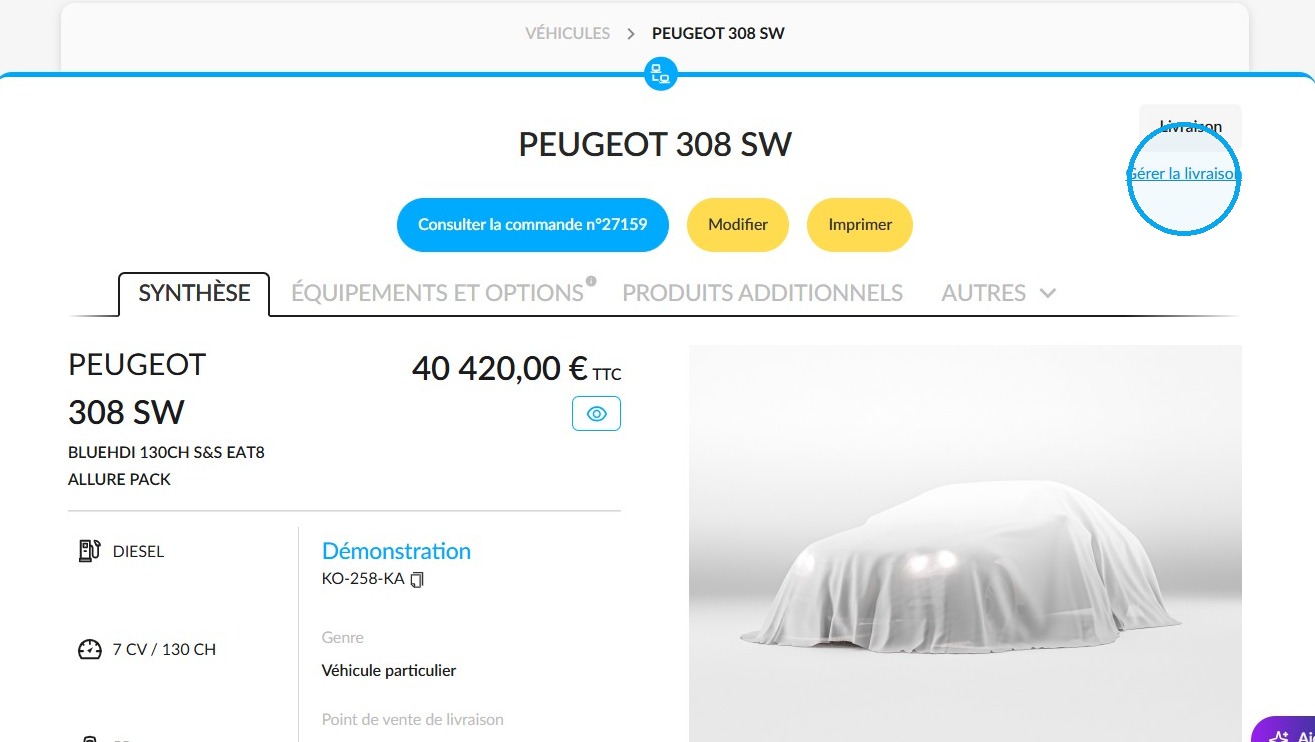Click Consulter la commande n°27159 button
1315x742 pixels.
[532, 224]
